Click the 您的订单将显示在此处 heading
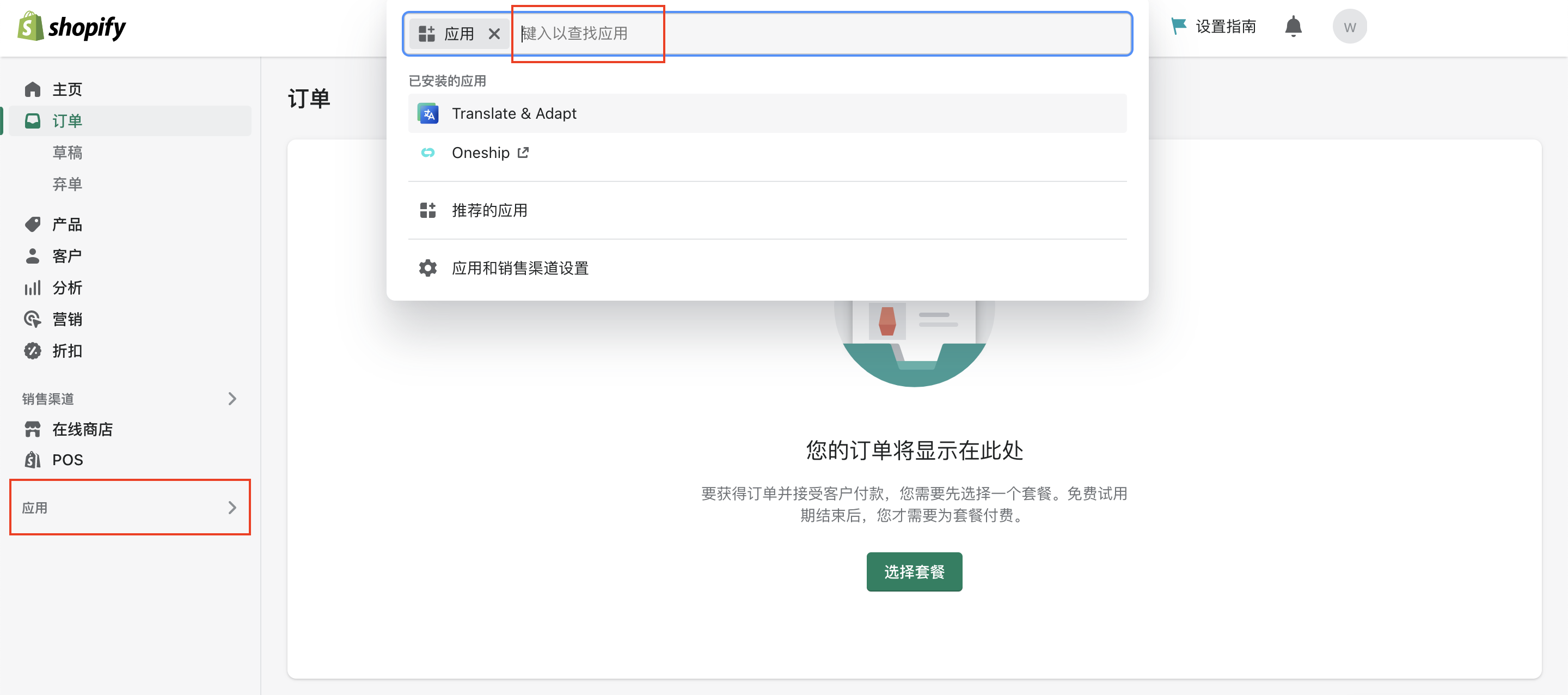Image resolution: width=1568 pixels, height=695 pixels. [x=914, y=451]
